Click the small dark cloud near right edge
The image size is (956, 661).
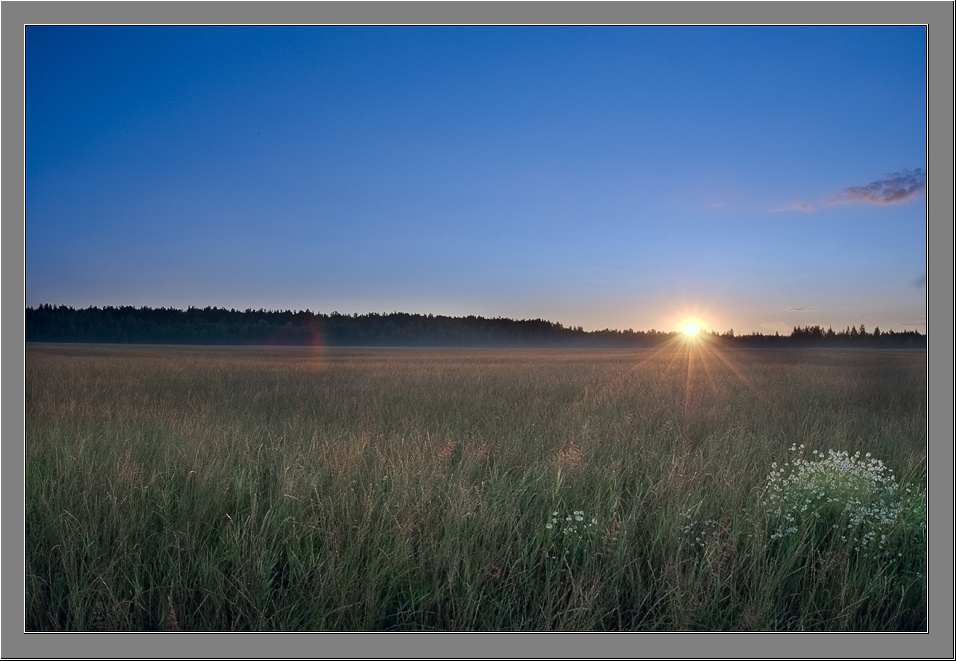click(x=919, y=281)
